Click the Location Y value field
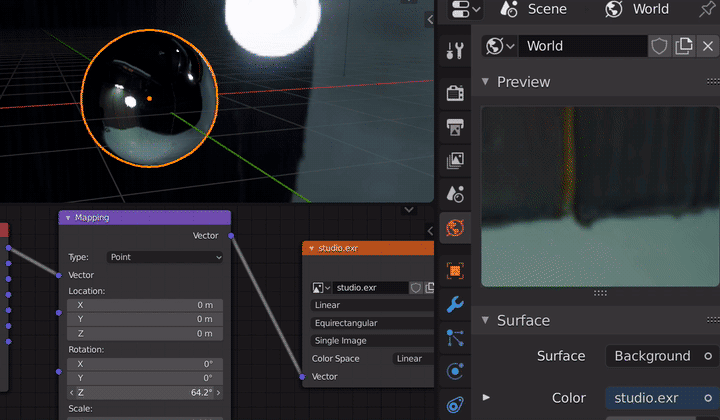Viewport: 720px width, 420px height. (x=145, y=319)
